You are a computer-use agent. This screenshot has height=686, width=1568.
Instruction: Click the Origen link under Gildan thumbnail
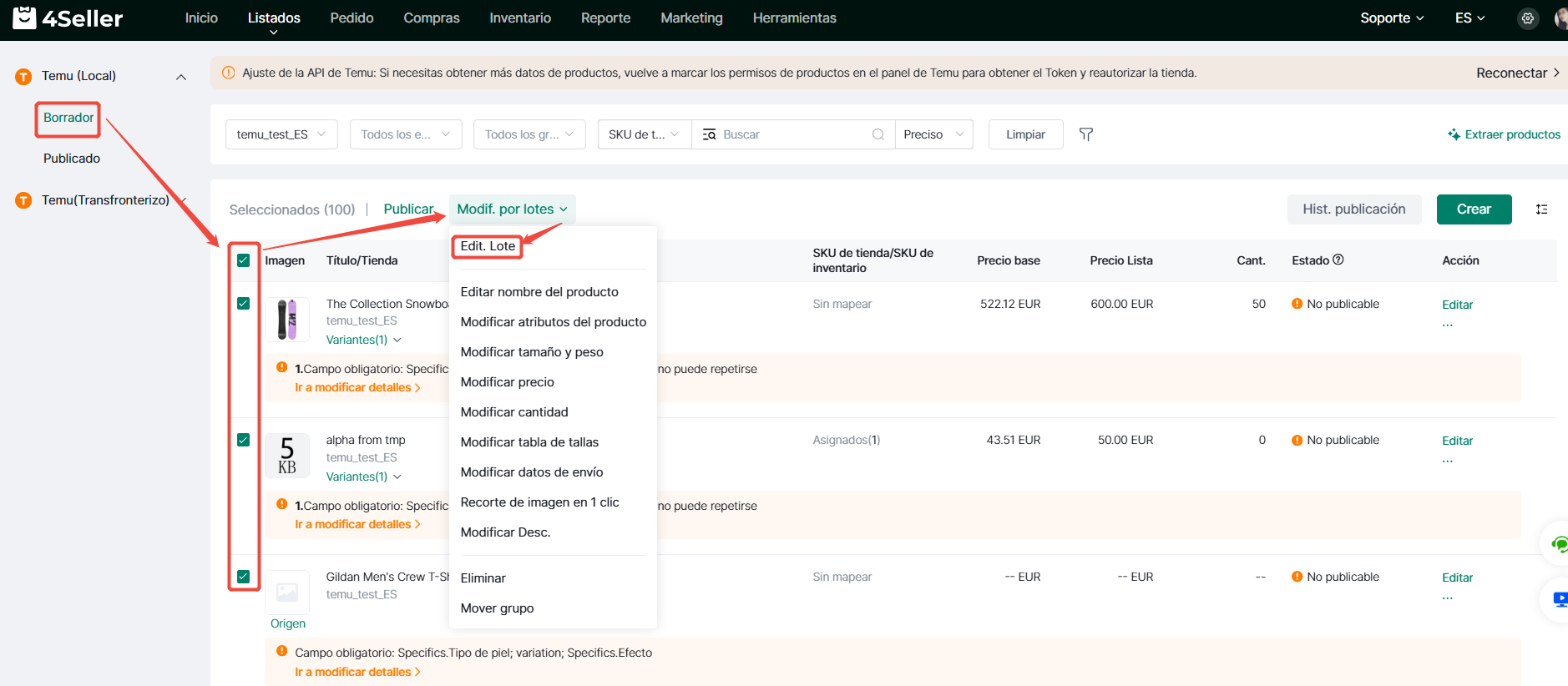pos(287,624)
